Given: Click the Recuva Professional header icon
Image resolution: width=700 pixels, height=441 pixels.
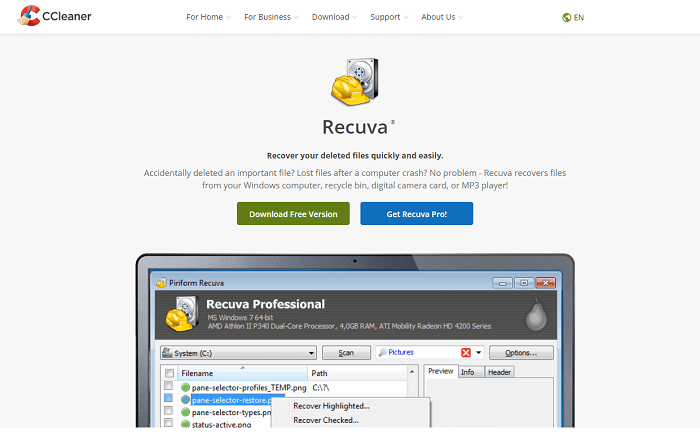Looking at the screenshot, I should point(182,314).
